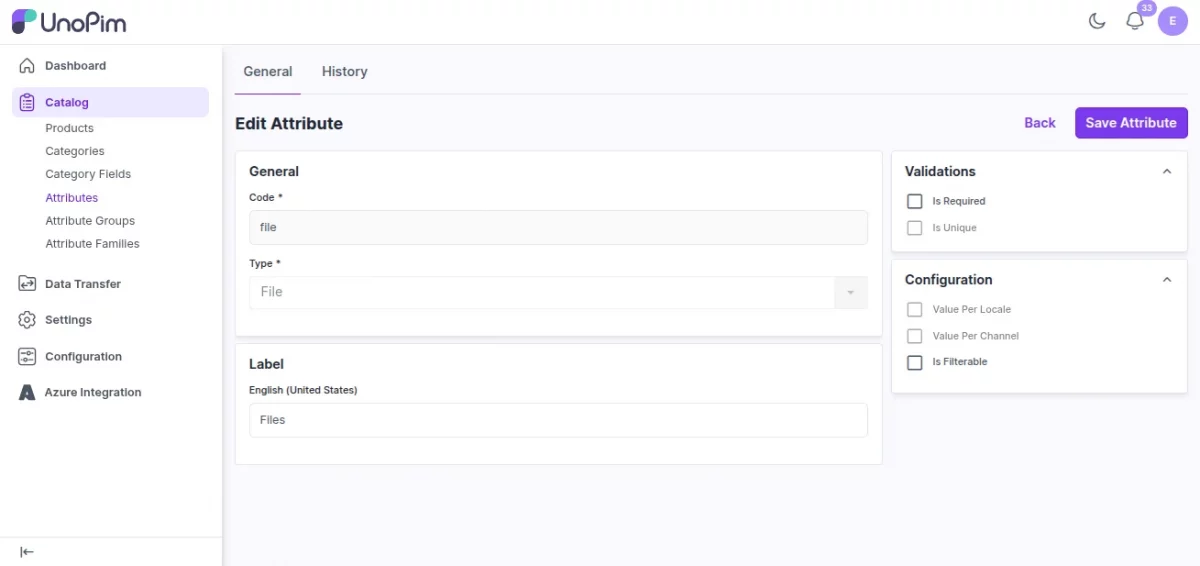
Task: Check the Is Filterable option
Action: coord(914,362)
